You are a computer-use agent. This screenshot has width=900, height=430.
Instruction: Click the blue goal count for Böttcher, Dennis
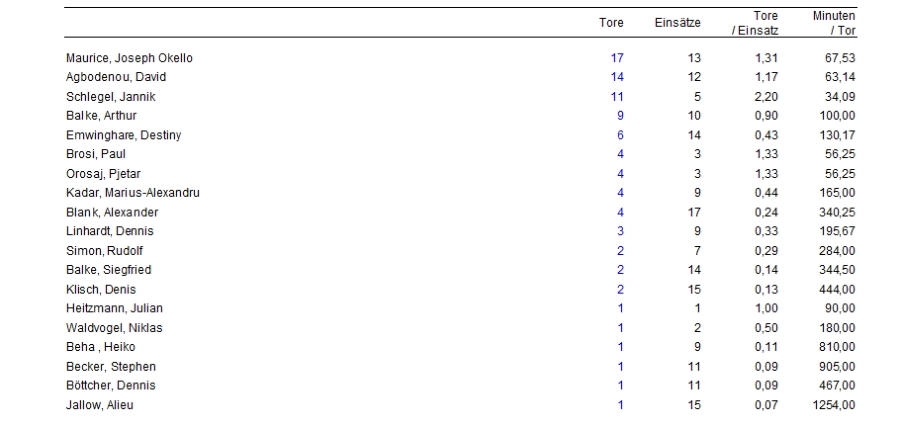pyautogui.click(x=620, y=385)
